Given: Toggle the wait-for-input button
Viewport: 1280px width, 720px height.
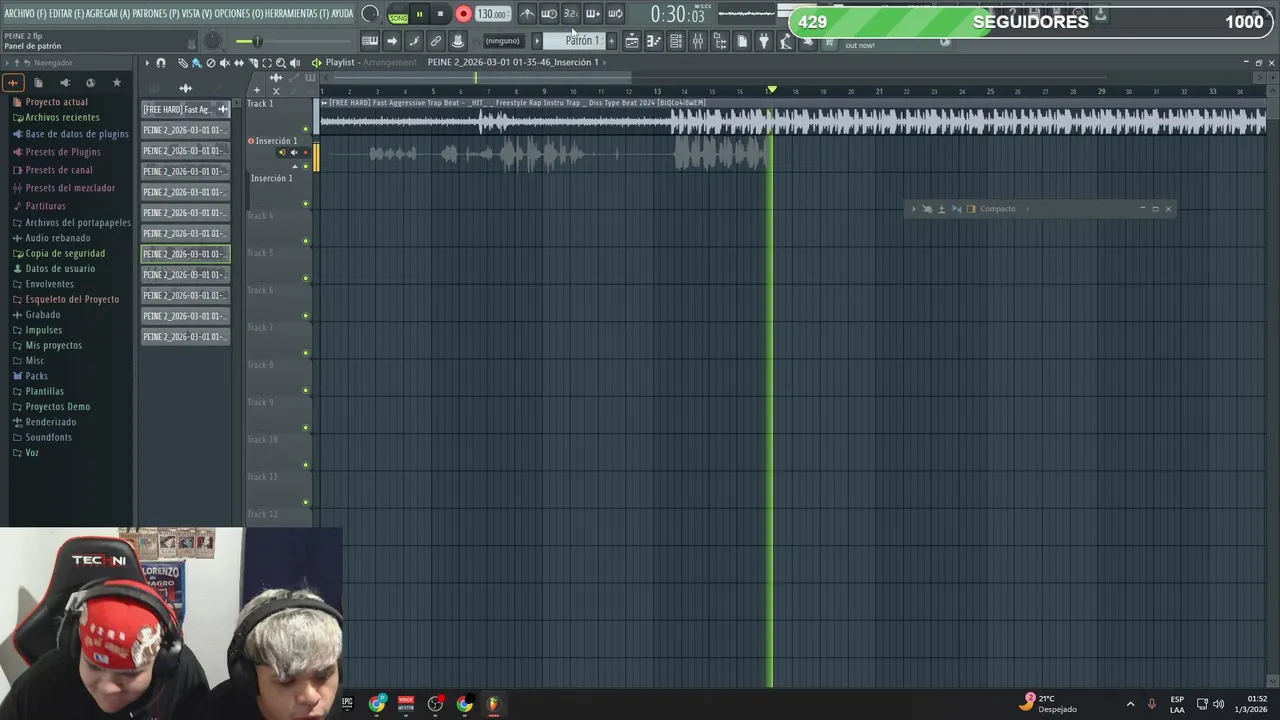Looking at the screenshot, I should tap(549, 14).
